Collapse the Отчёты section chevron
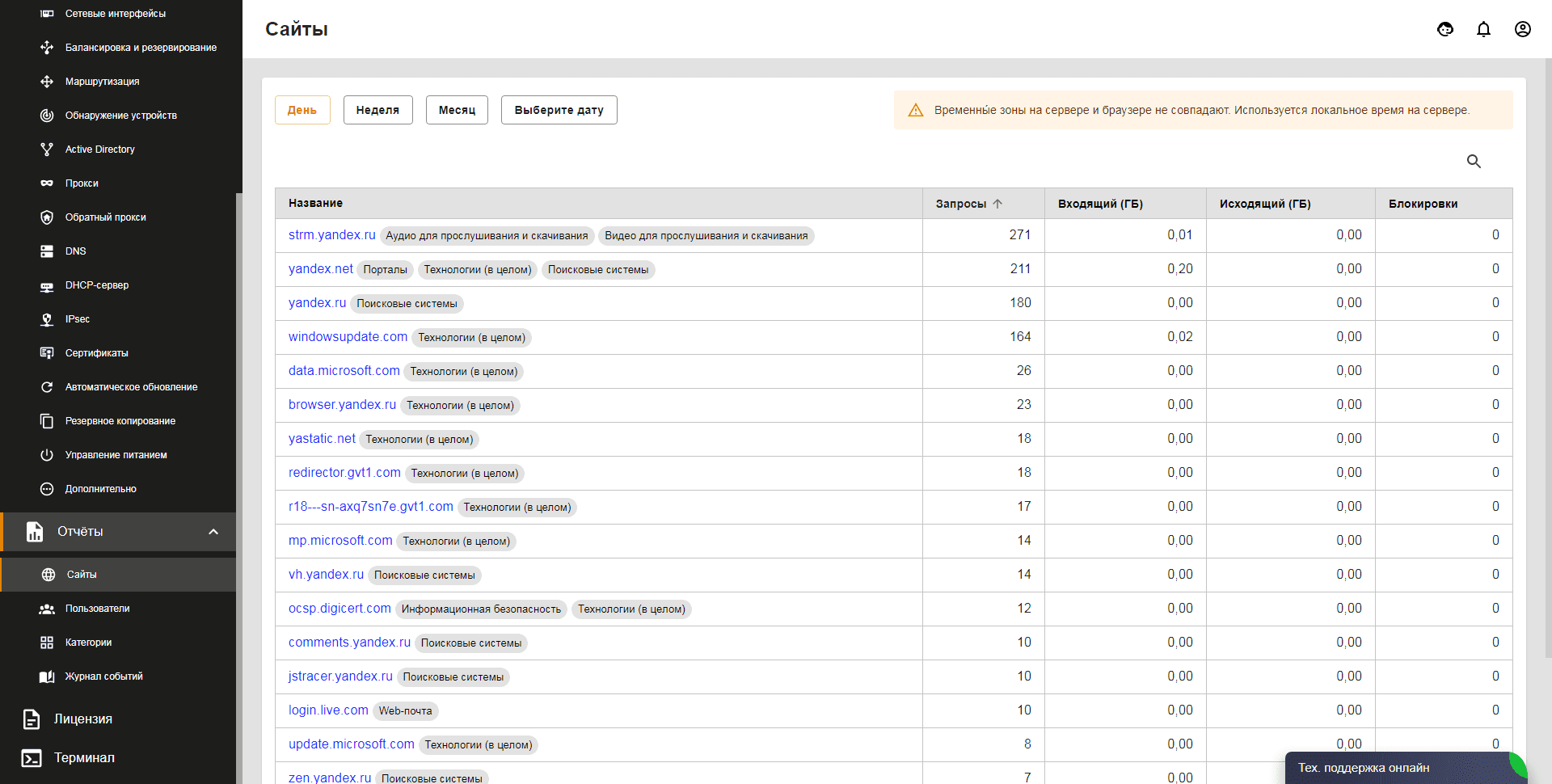The width and height of the screenshot is (1552, 784). 213,532
